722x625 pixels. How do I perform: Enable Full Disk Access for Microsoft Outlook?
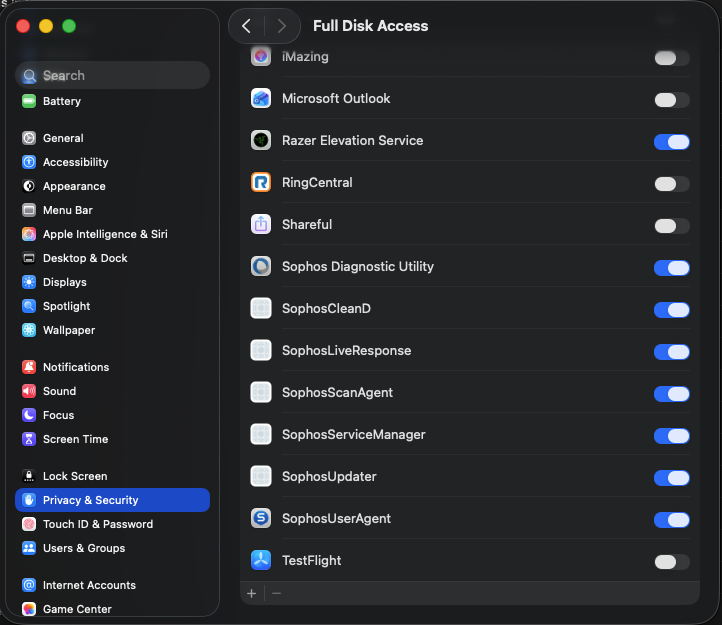click(x=671, y=100)
